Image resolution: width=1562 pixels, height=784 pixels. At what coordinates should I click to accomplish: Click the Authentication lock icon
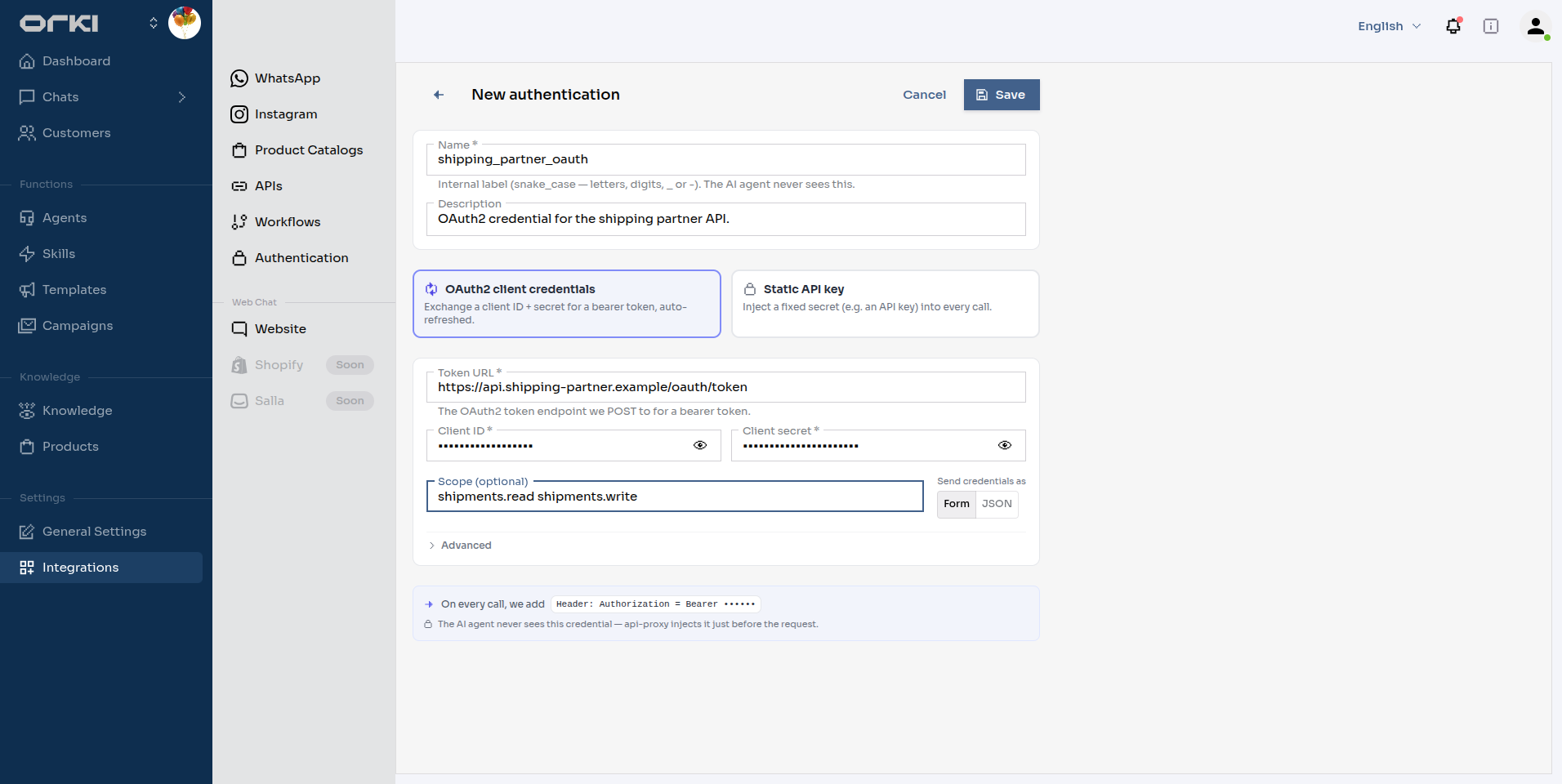tap(239, 258)
